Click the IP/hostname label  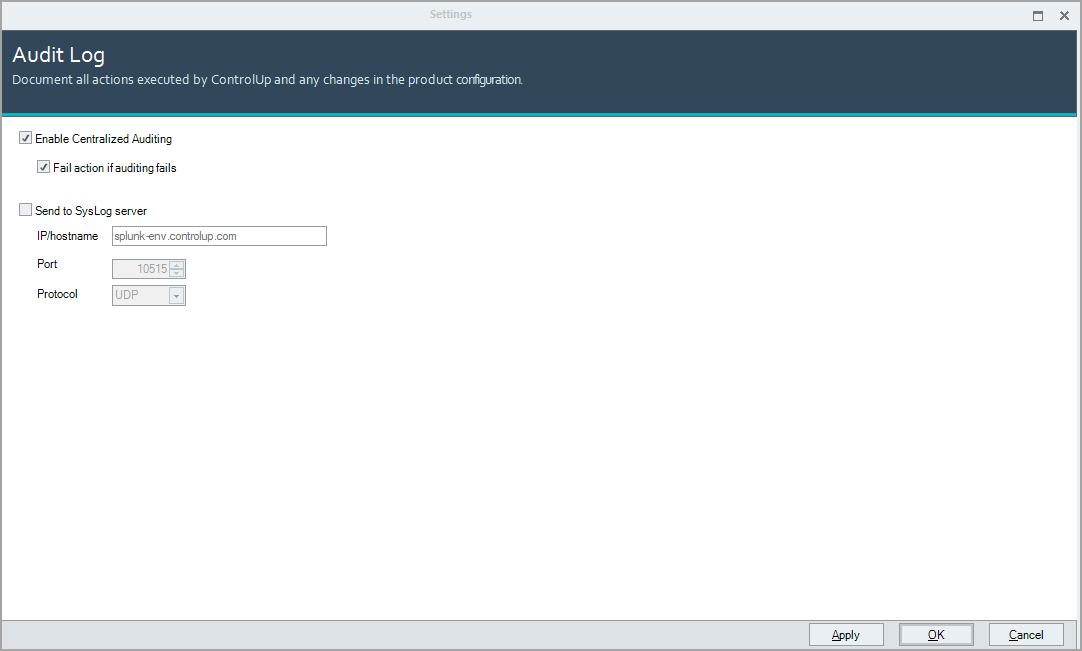pyautogui.click(x=68, y=236)
